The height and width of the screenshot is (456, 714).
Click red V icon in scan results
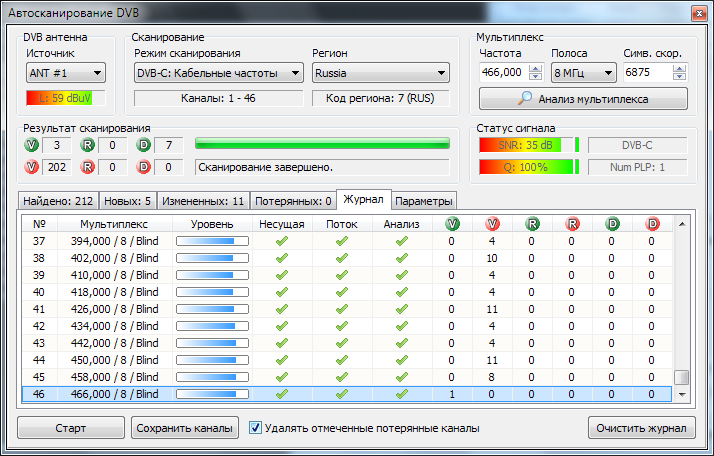tap(32, 167)
